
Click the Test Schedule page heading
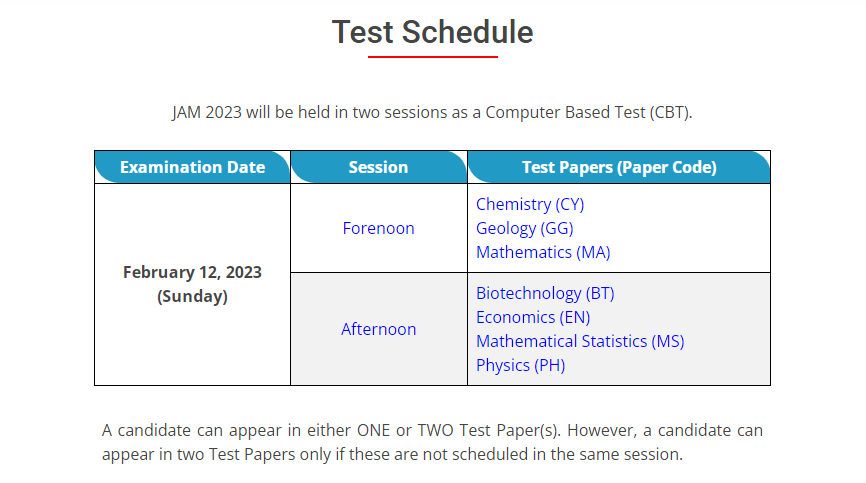point(432,32)
